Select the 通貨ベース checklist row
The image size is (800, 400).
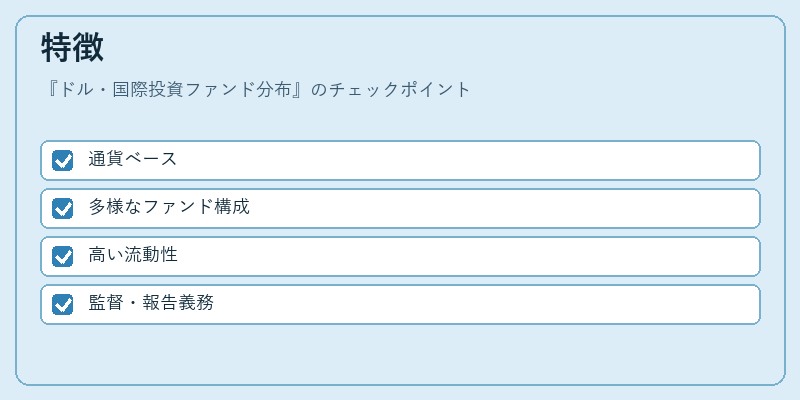[x=401, y=160]
